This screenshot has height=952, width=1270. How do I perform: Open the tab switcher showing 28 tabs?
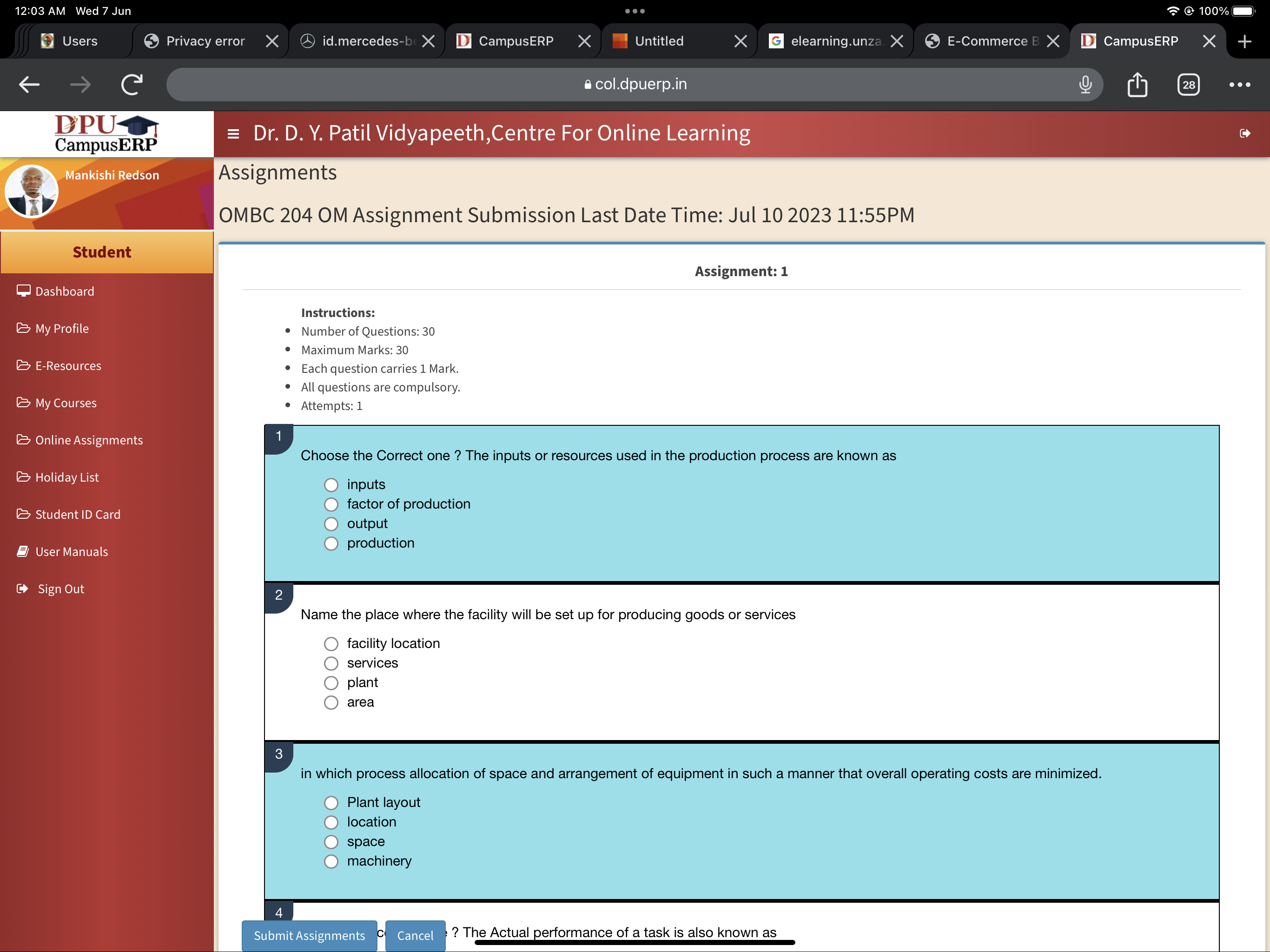coord(1189,85)
